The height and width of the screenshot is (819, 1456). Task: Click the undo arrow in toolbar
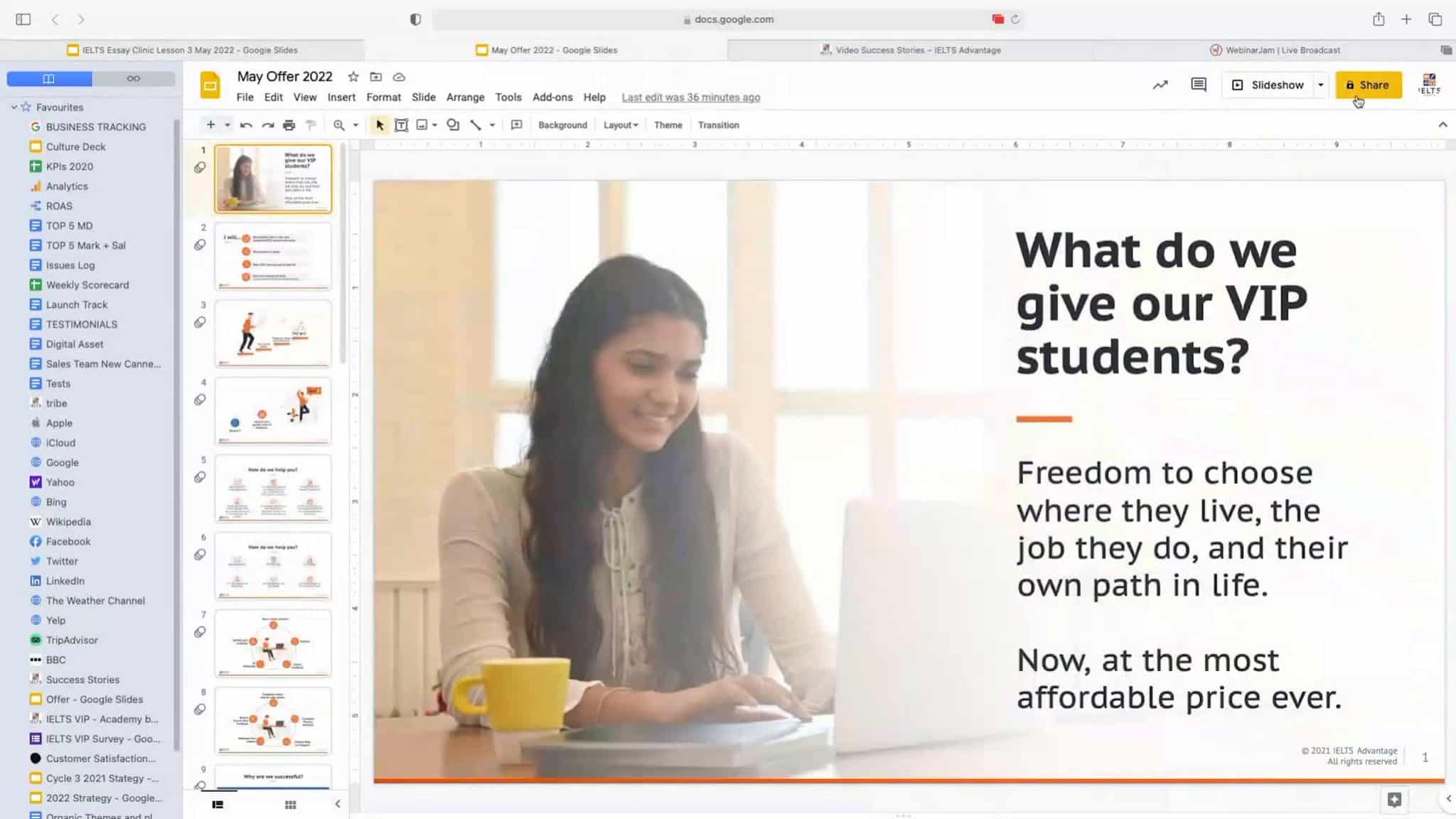point(246,125)
